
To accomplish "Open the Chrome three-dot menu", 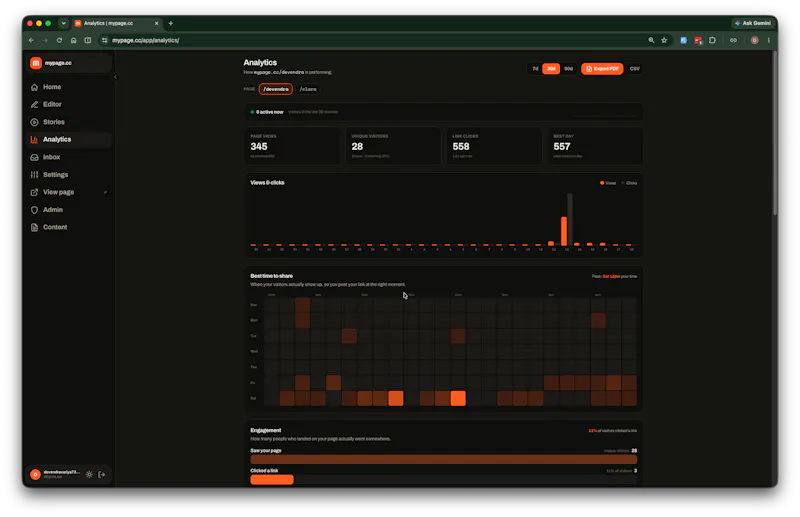I will pos(769,40).
